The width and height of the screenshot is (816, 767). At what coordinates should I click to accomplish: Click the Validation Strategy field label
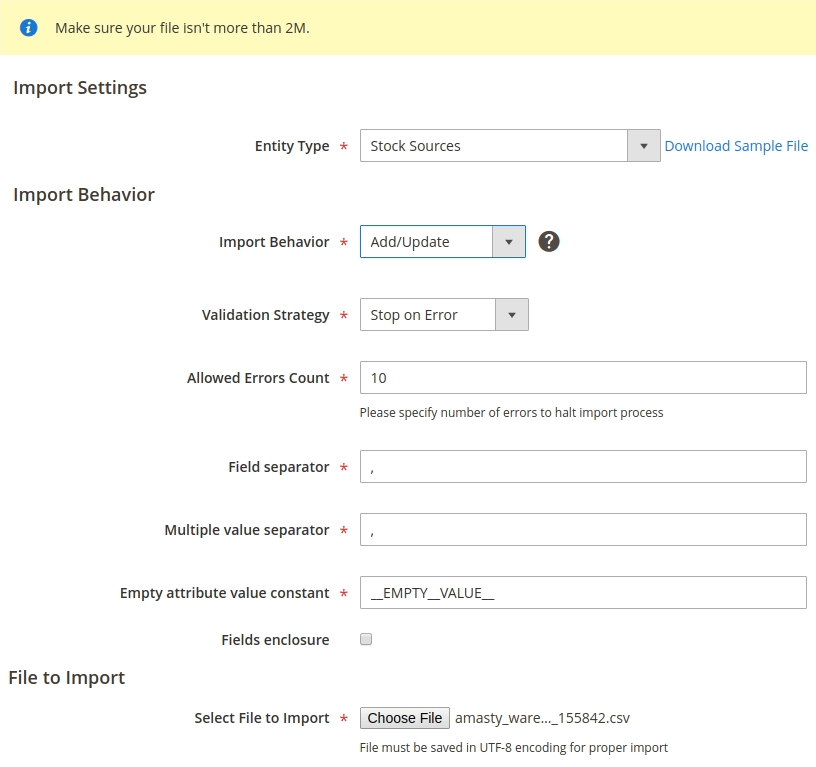pos(265,315)
